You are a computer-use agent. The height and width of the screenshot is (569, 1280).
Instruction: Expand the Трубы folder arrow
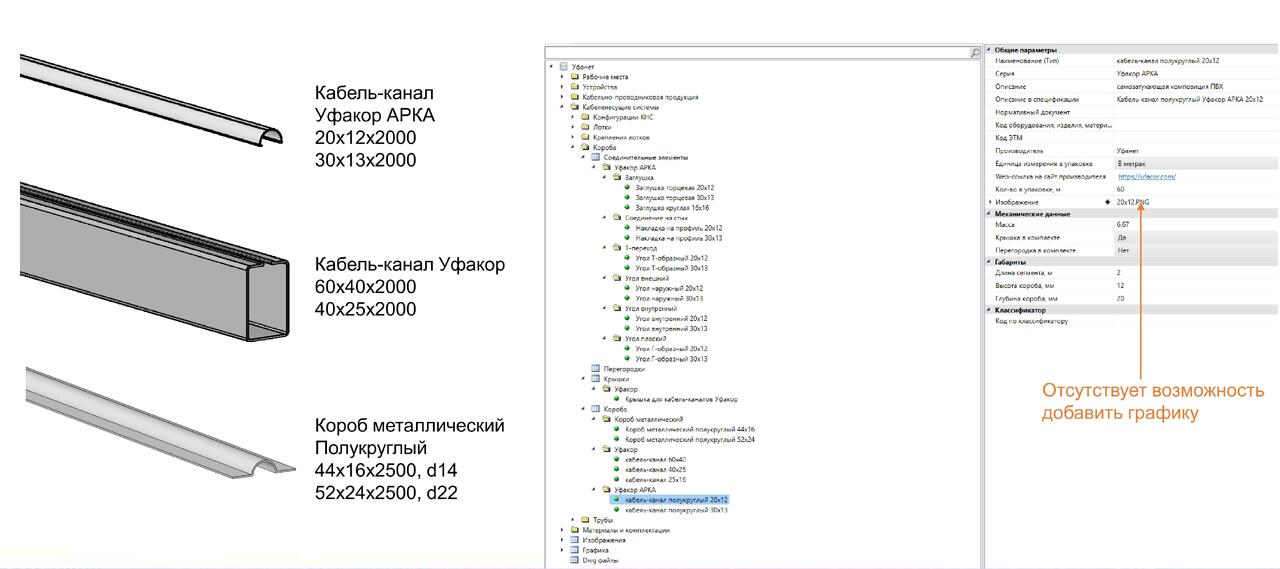point(573,520)
